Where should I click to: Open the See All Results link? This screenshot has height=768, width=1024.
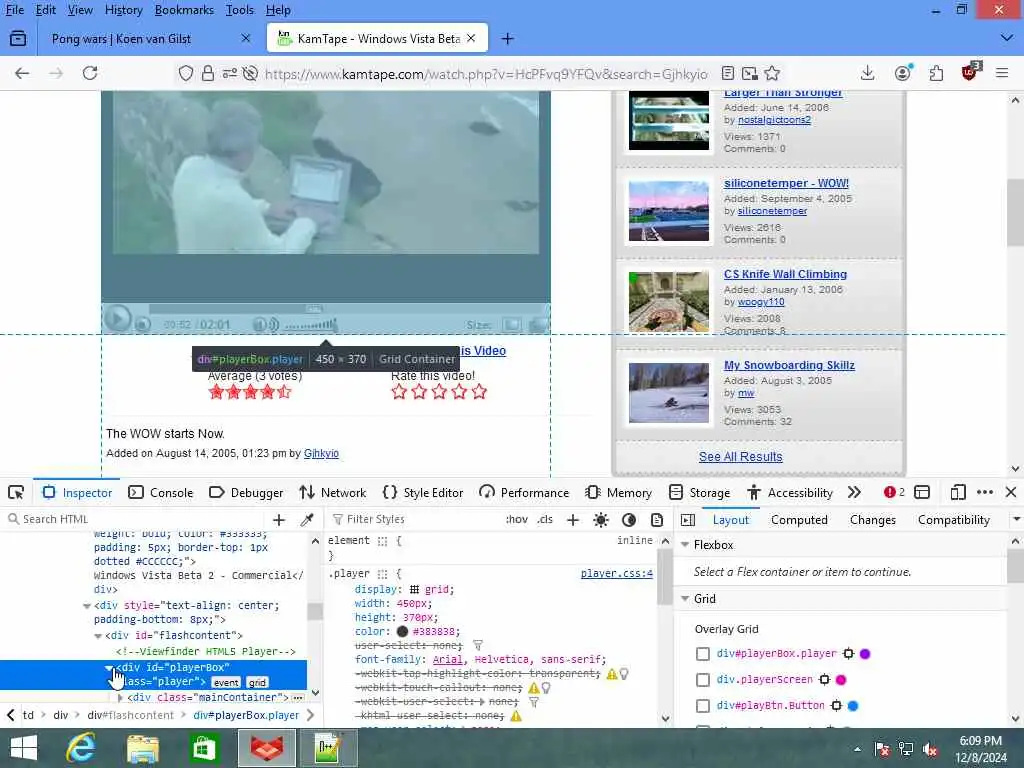click(741, 456)
